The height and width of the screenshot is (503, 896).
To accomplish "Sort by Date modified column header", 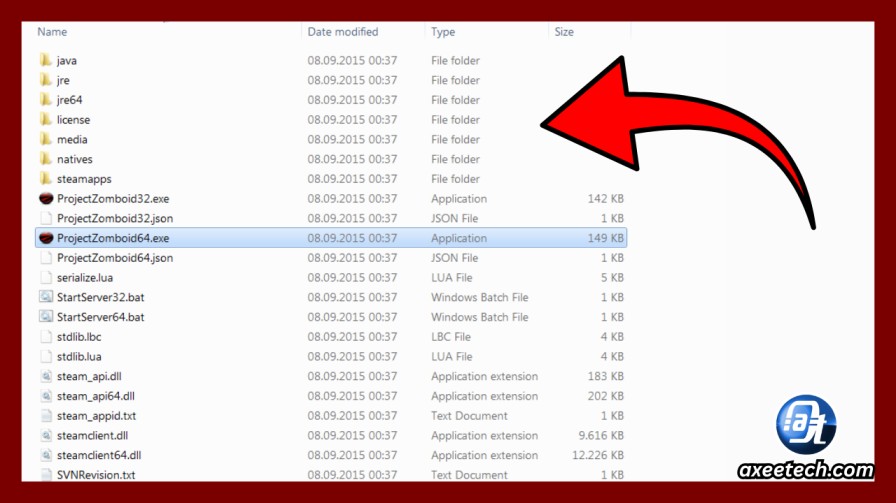I will tap(343, 32).
